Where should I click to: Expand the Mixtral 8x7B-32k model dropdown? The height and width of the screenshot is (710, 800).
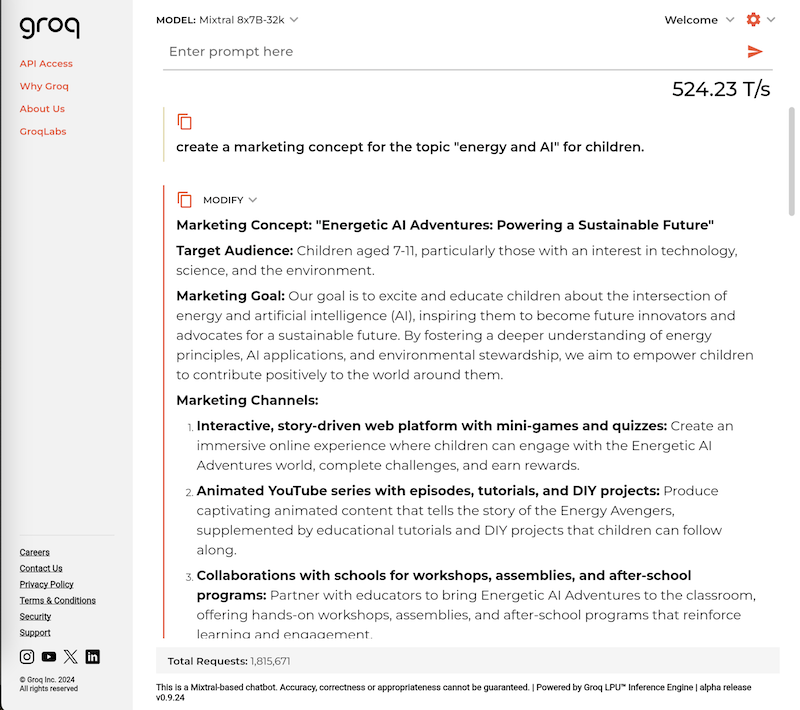click(294, 20)
